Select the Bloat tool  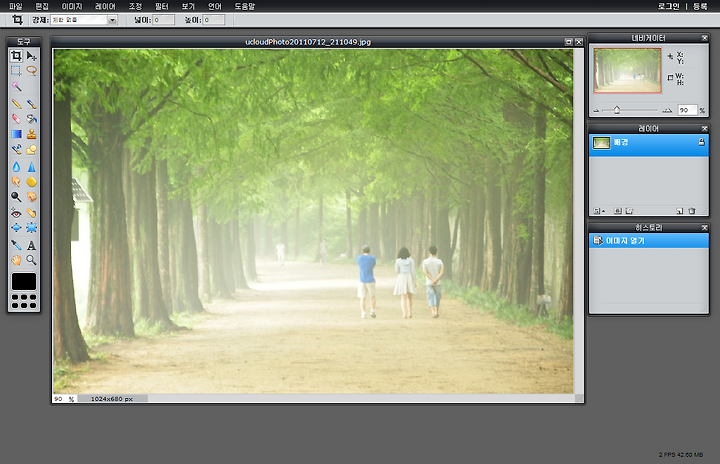coord(16,227)
